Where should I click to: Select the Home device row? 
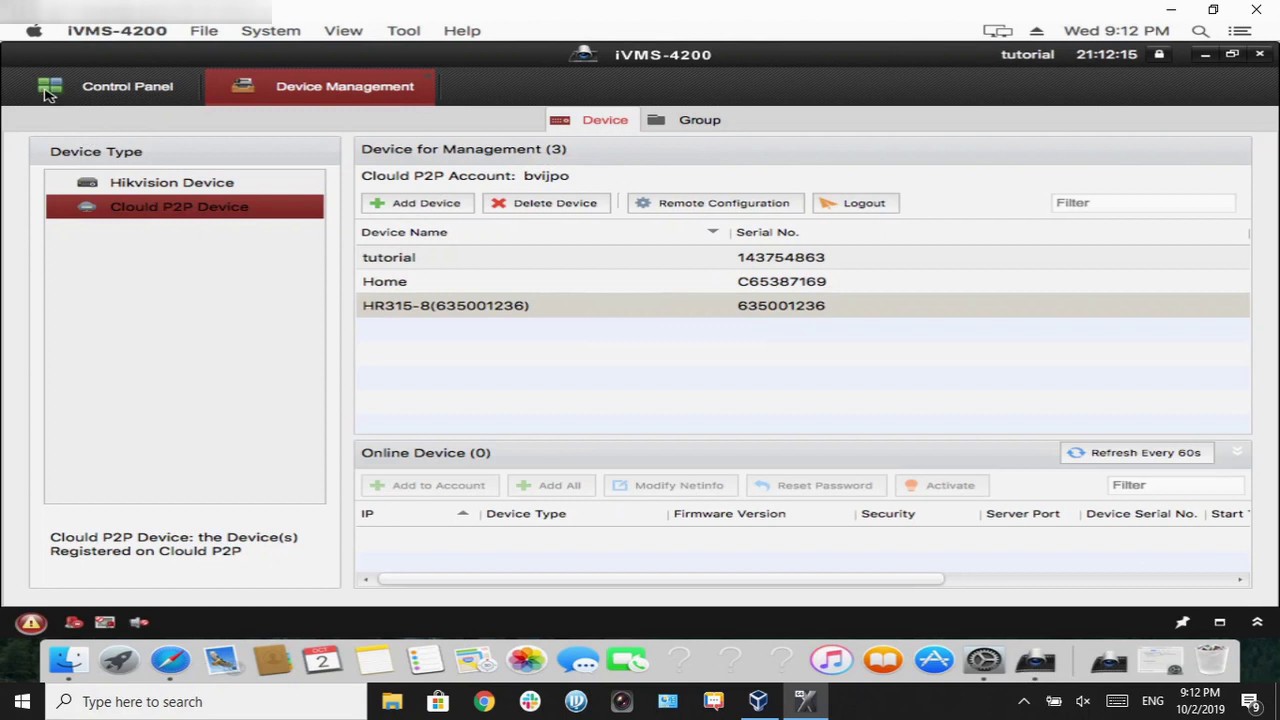pyautogui.click(x=803, y=281)
